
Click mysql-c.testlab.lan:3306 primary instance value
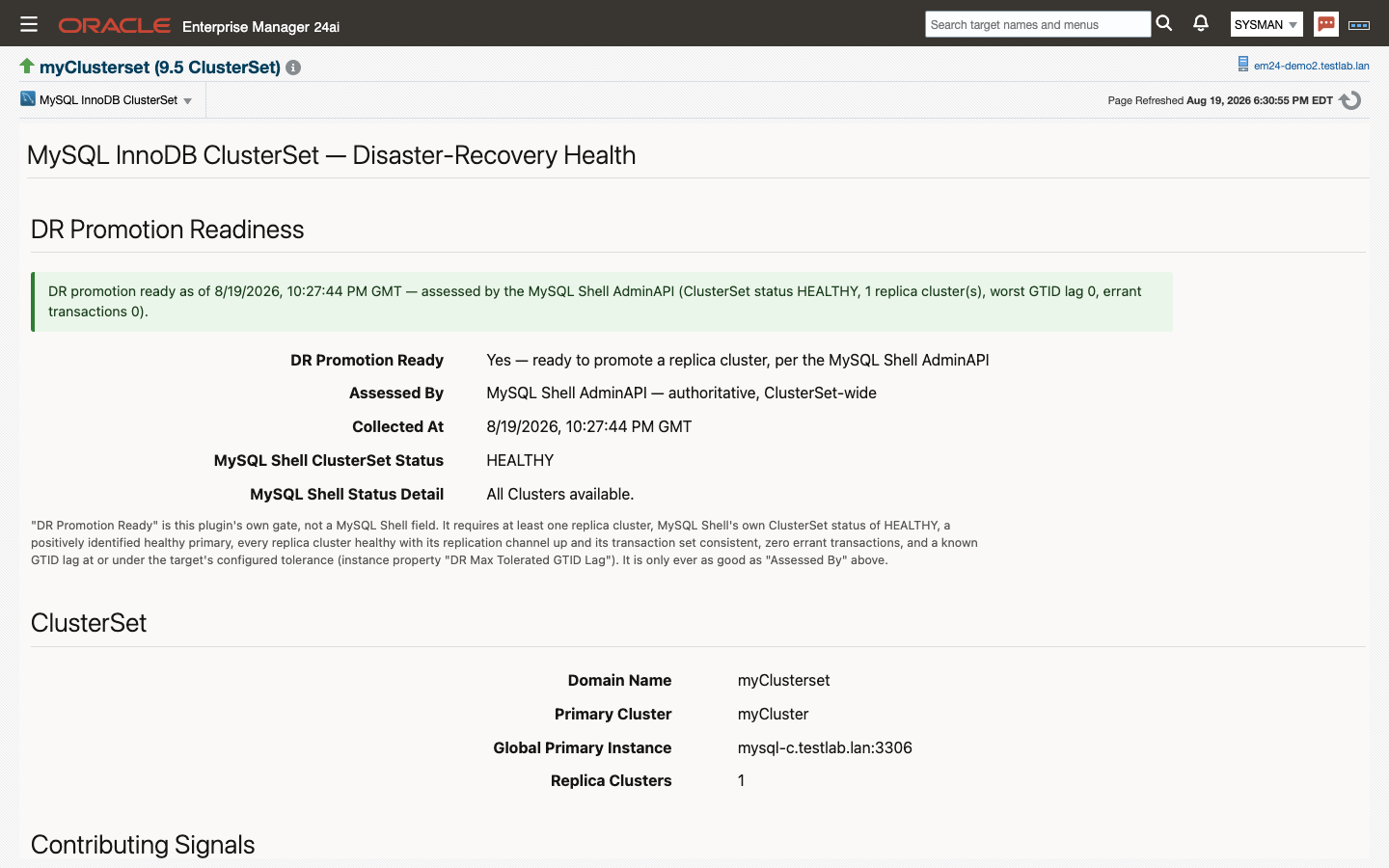(825, 748)
